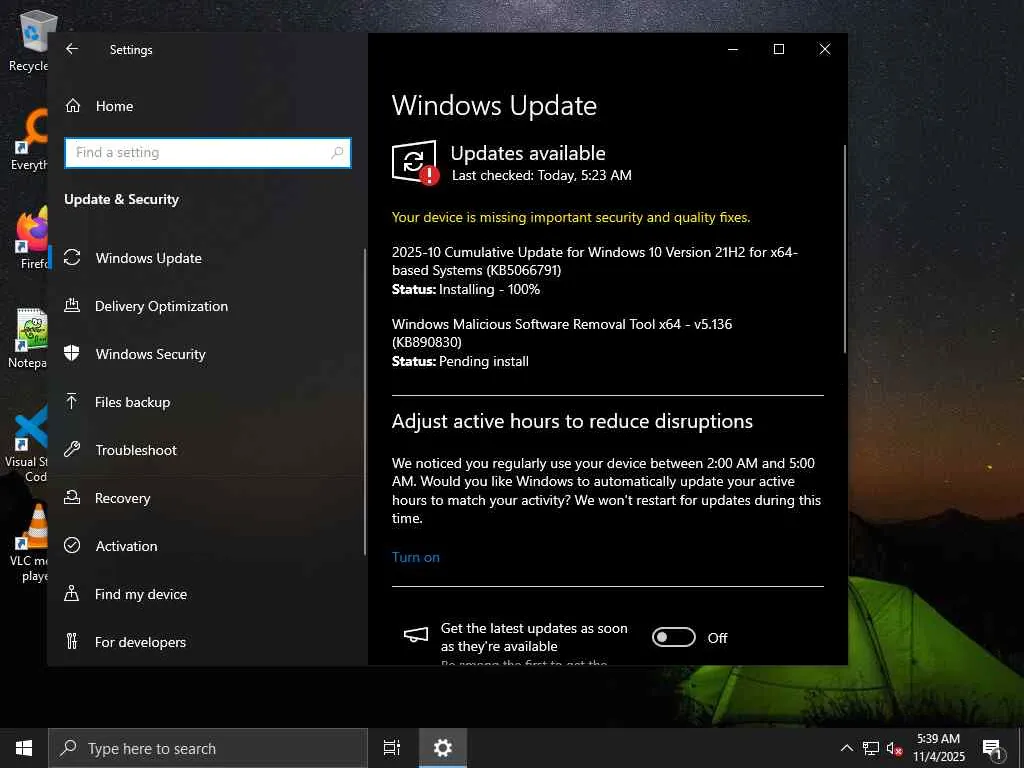The height and width of the screenshot is (768, 1024).
Task: Click the Windows Update refresh arrows icon
Action: pyautogui.click(x=72, y=257)
